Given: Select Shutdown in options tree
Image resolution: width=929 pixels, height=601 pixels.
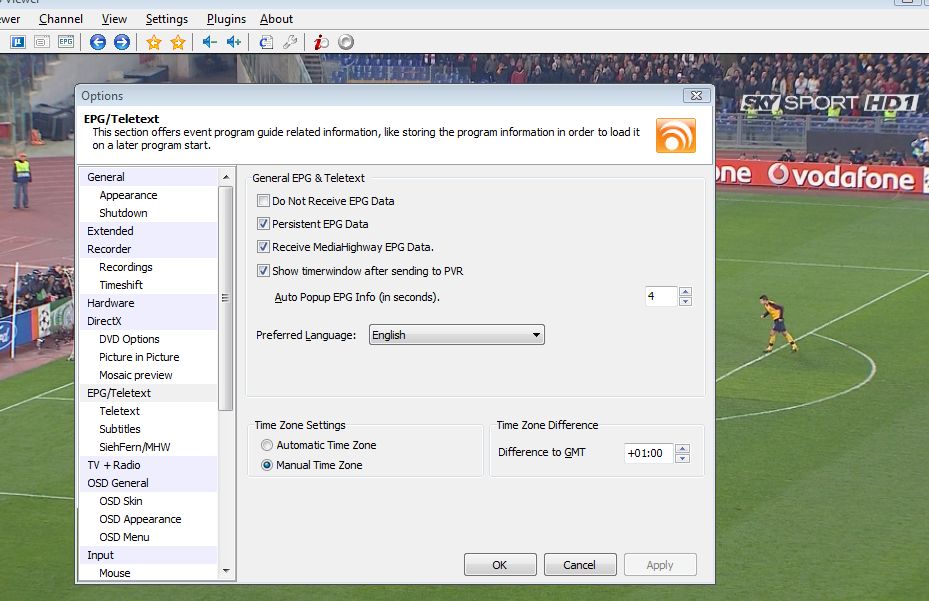Looking at the screenshot, I should click(123, 213).
